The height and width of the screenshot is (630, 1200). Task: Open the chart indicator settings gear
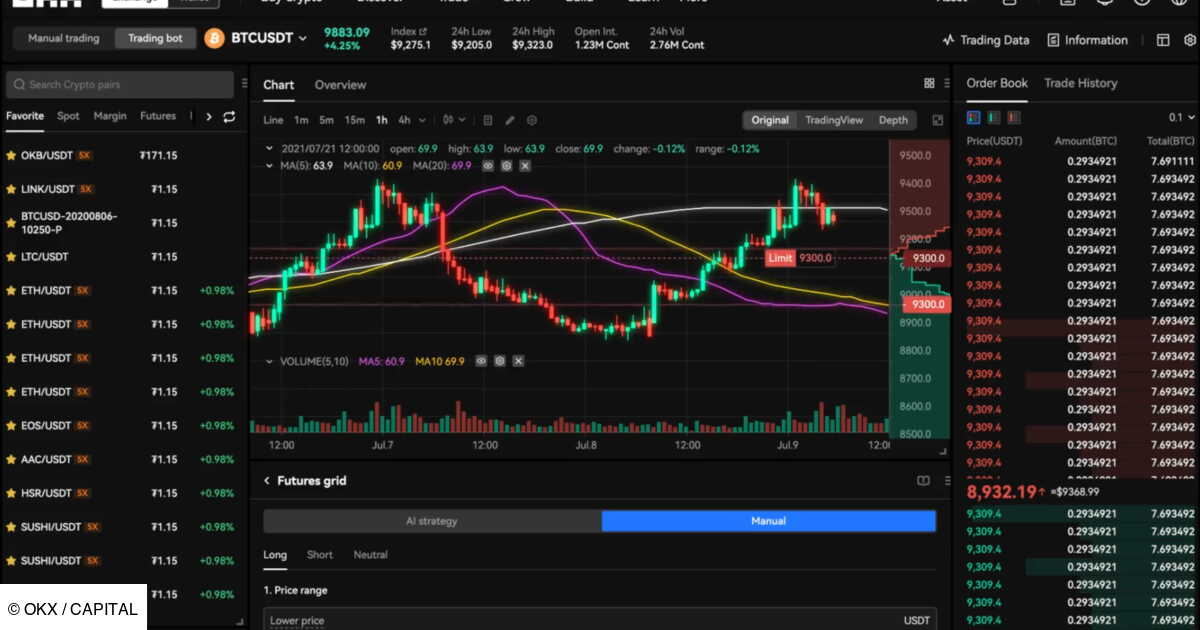(532, 119)
